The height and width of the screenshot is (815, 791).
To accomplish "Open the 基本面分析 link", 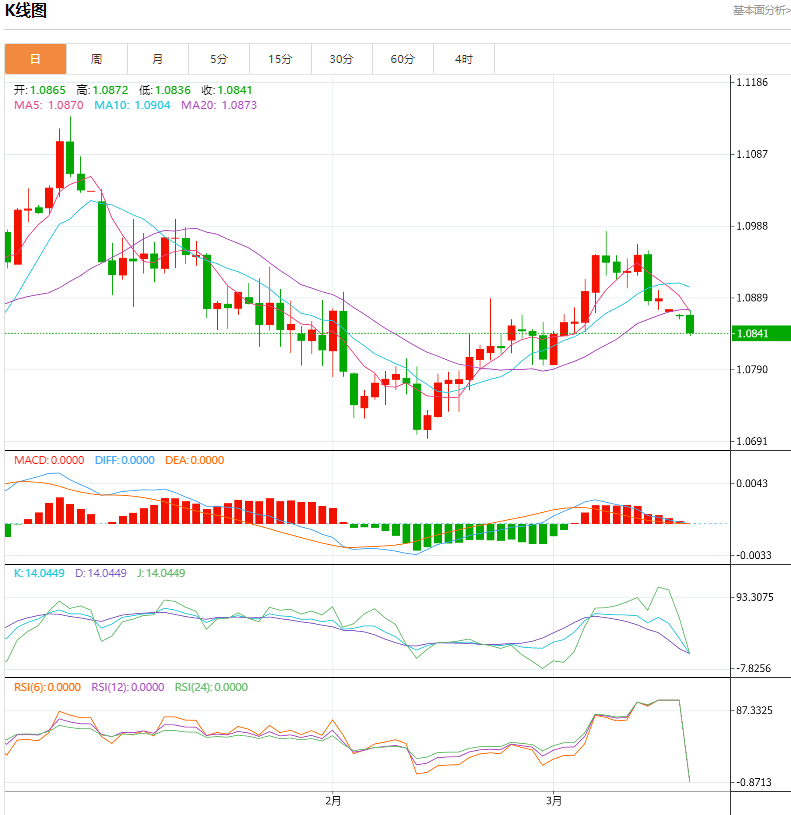I will tap(761, 10).
